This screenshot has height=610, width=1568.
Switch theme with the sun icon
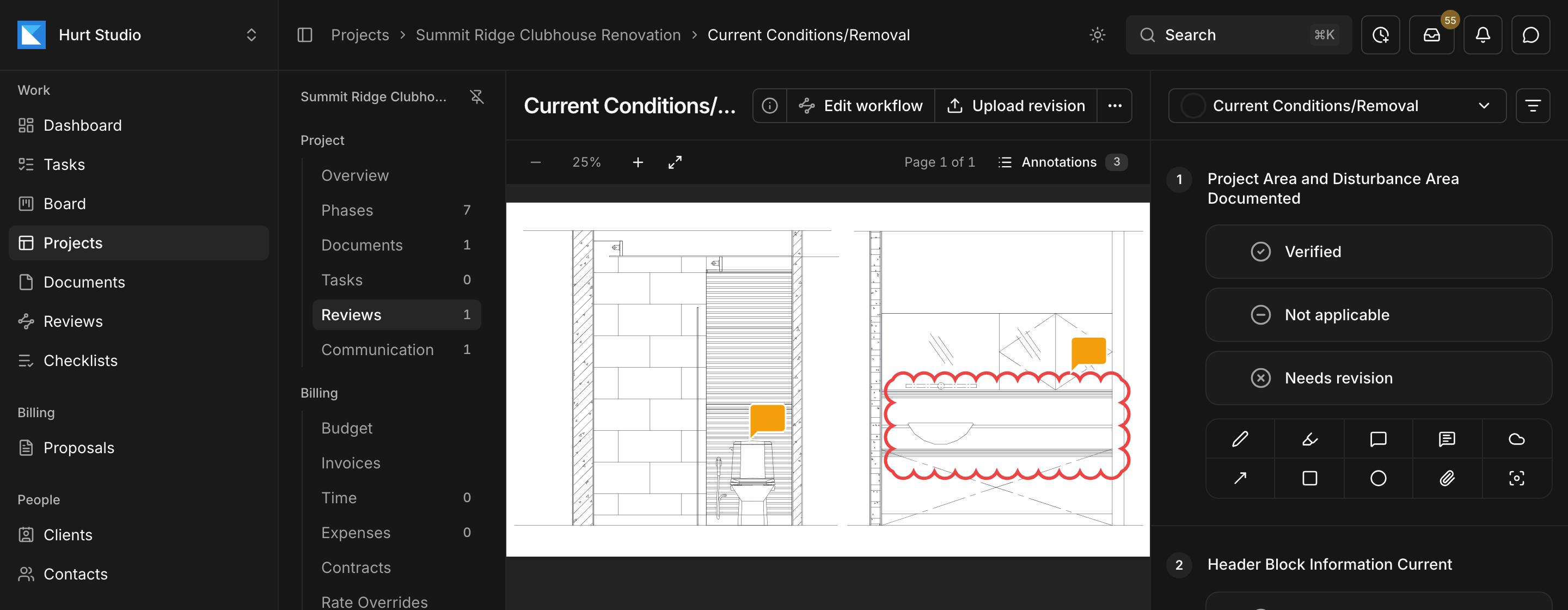tap(1097, 35)
